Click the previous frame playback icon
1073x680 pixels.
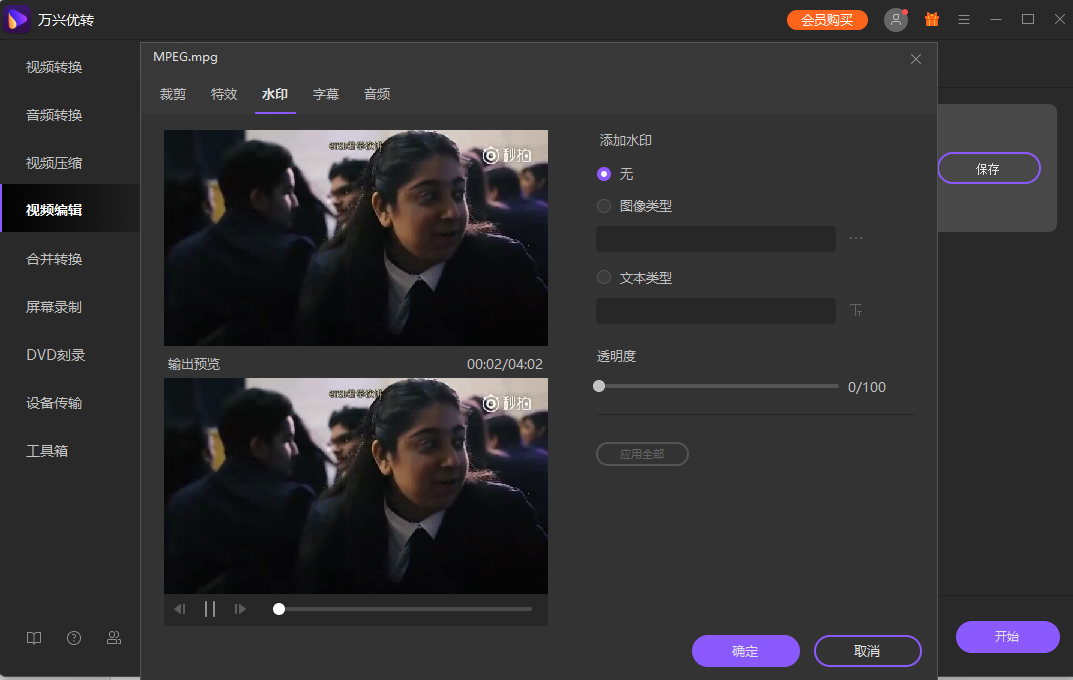pyautogui.click(x=180, y=609)
